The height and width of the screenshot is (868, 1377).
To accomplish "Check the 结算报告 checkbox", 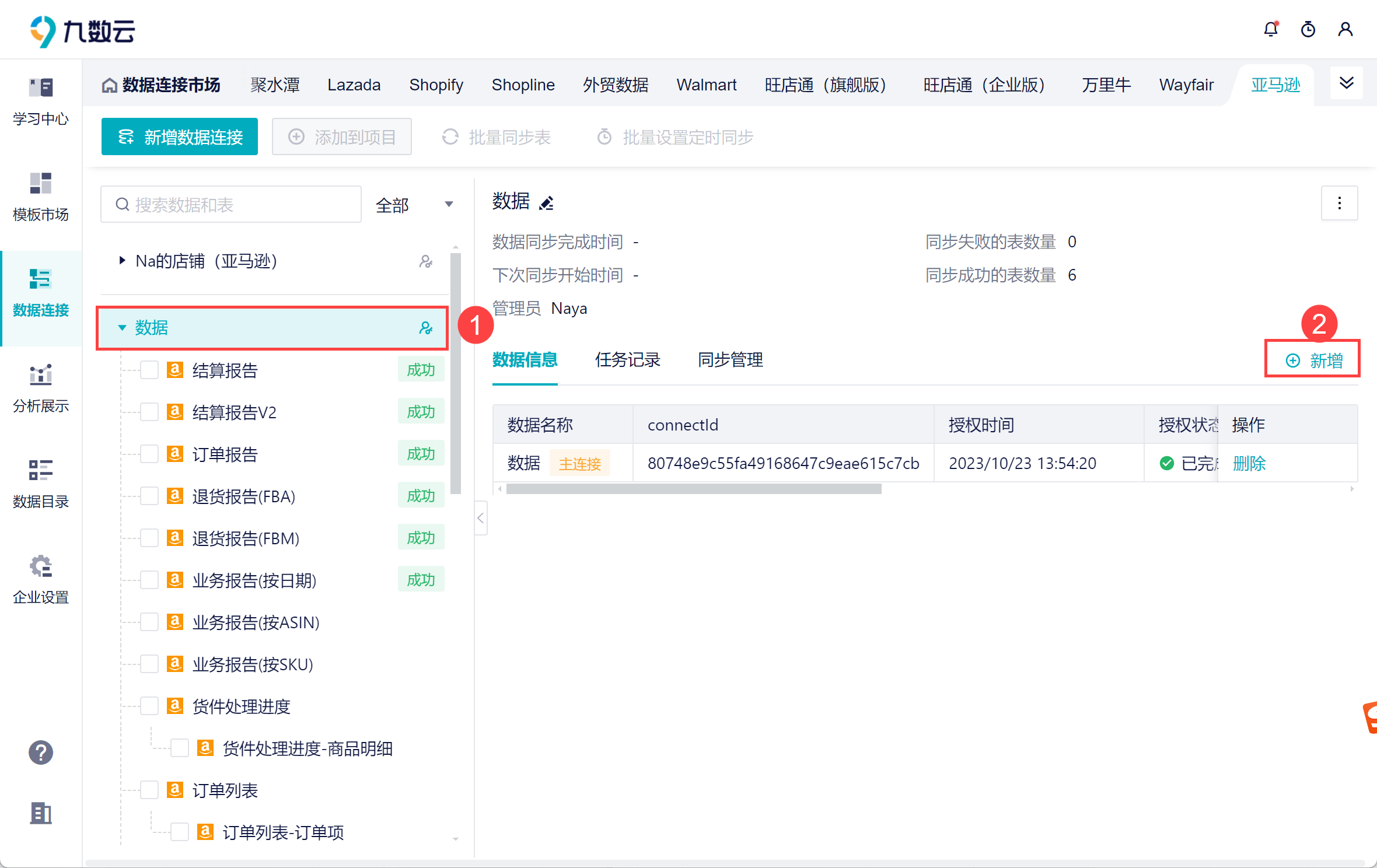I will click(x=149, y=370).
